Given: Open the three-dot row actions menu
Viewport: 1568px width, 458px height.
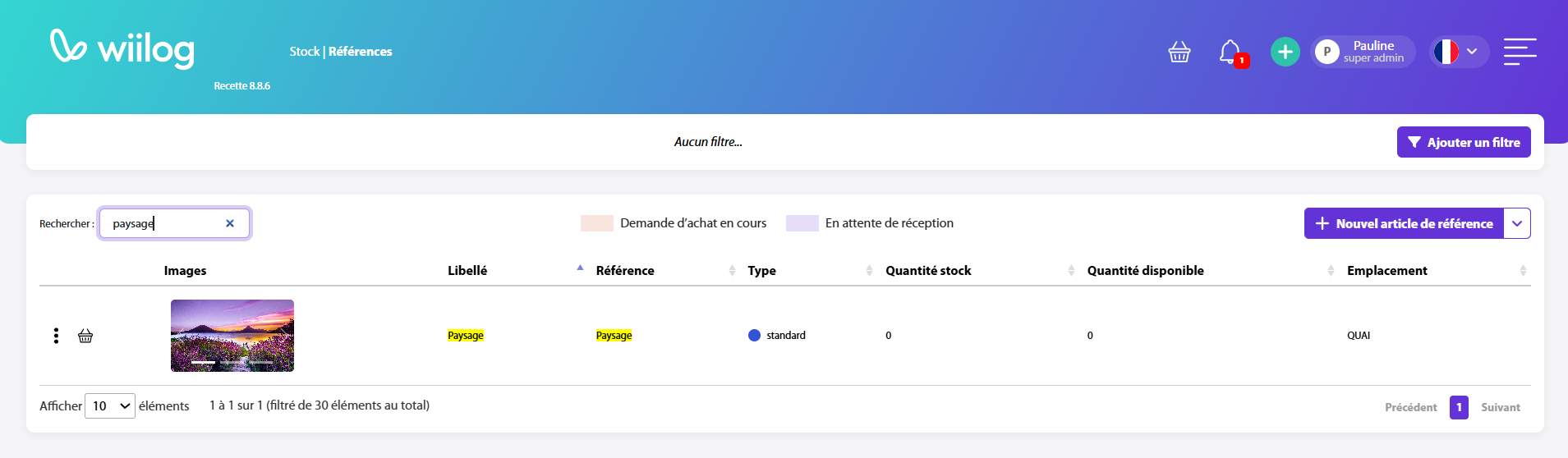Looking at the screenshot, I should coord(56,336).
